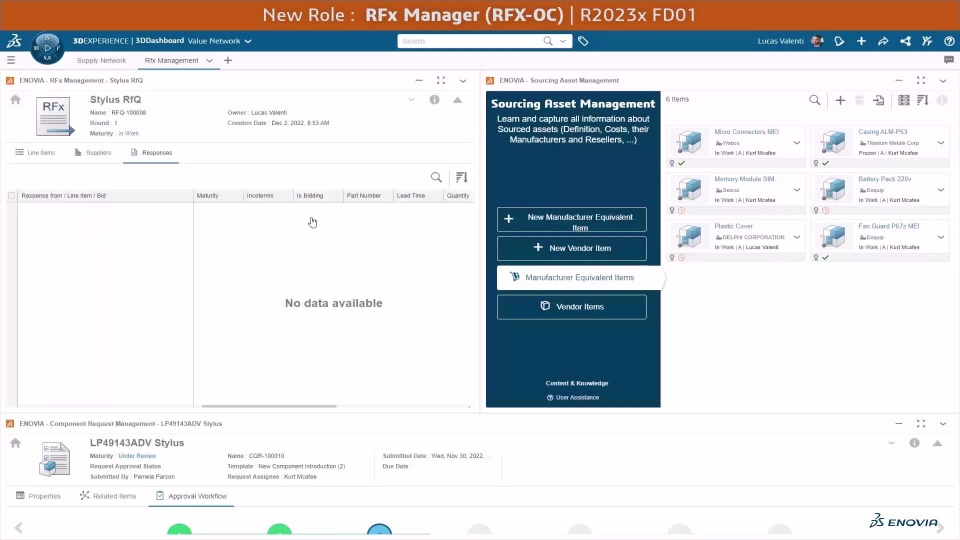Image resolution: width=960 pixels, height=540 pixels.
Task: Select Manufacturer Equivalent Items button
Action: [579, 277]
